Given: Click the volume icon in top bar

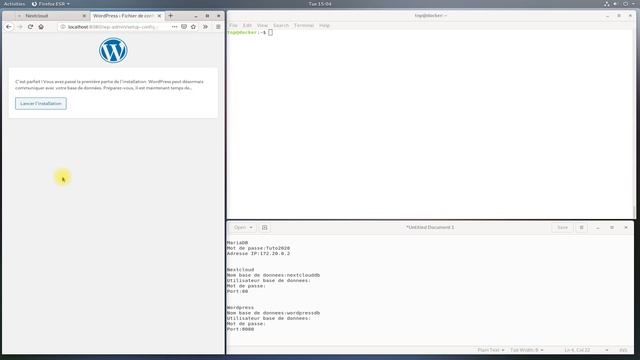Looking at the screenshot, I should (616, 4).
